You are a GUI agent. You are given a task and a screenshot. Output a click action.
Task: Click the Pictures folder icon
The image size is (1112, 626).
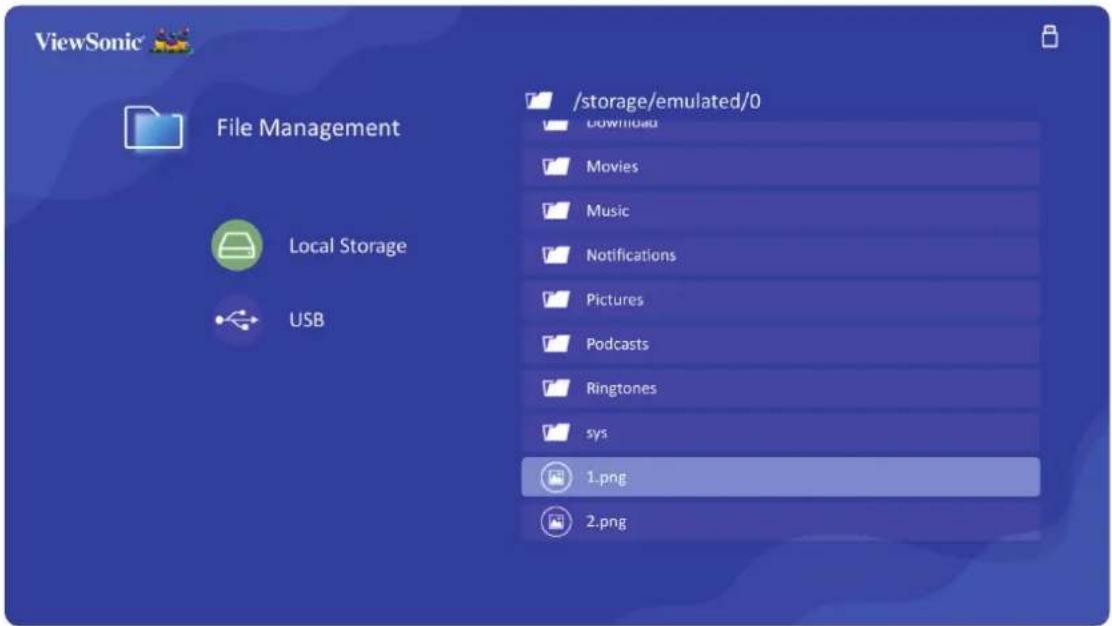click(x=556, y=299)
